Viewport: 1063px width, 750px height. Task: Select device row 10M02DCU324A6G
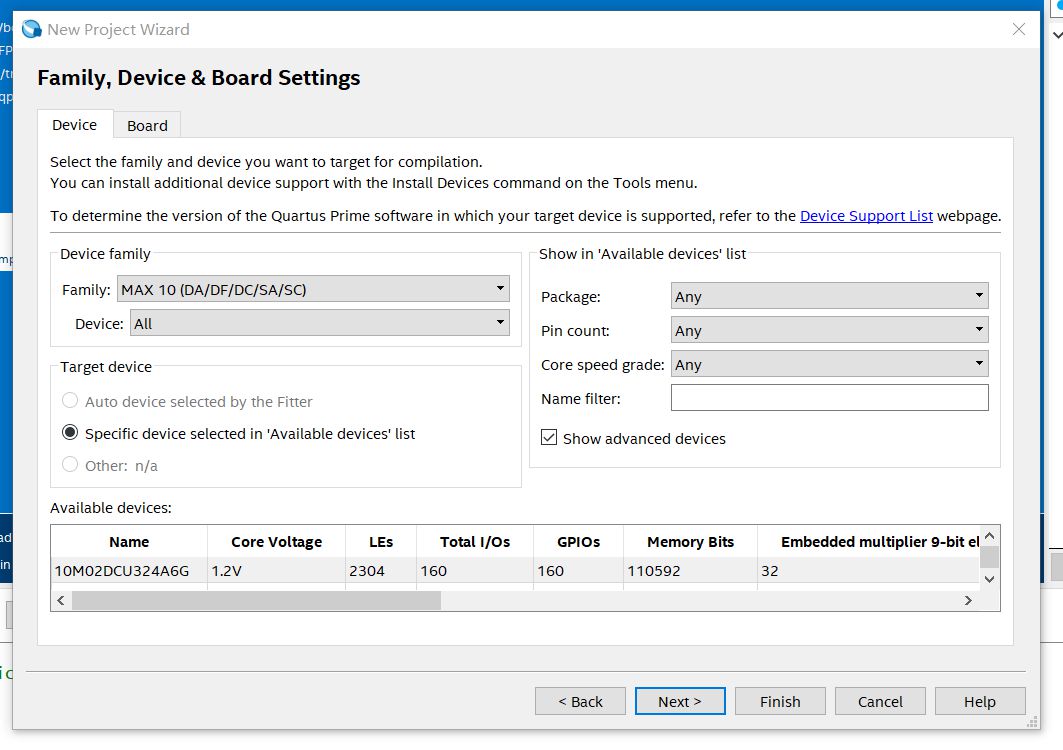click(515, 571)
